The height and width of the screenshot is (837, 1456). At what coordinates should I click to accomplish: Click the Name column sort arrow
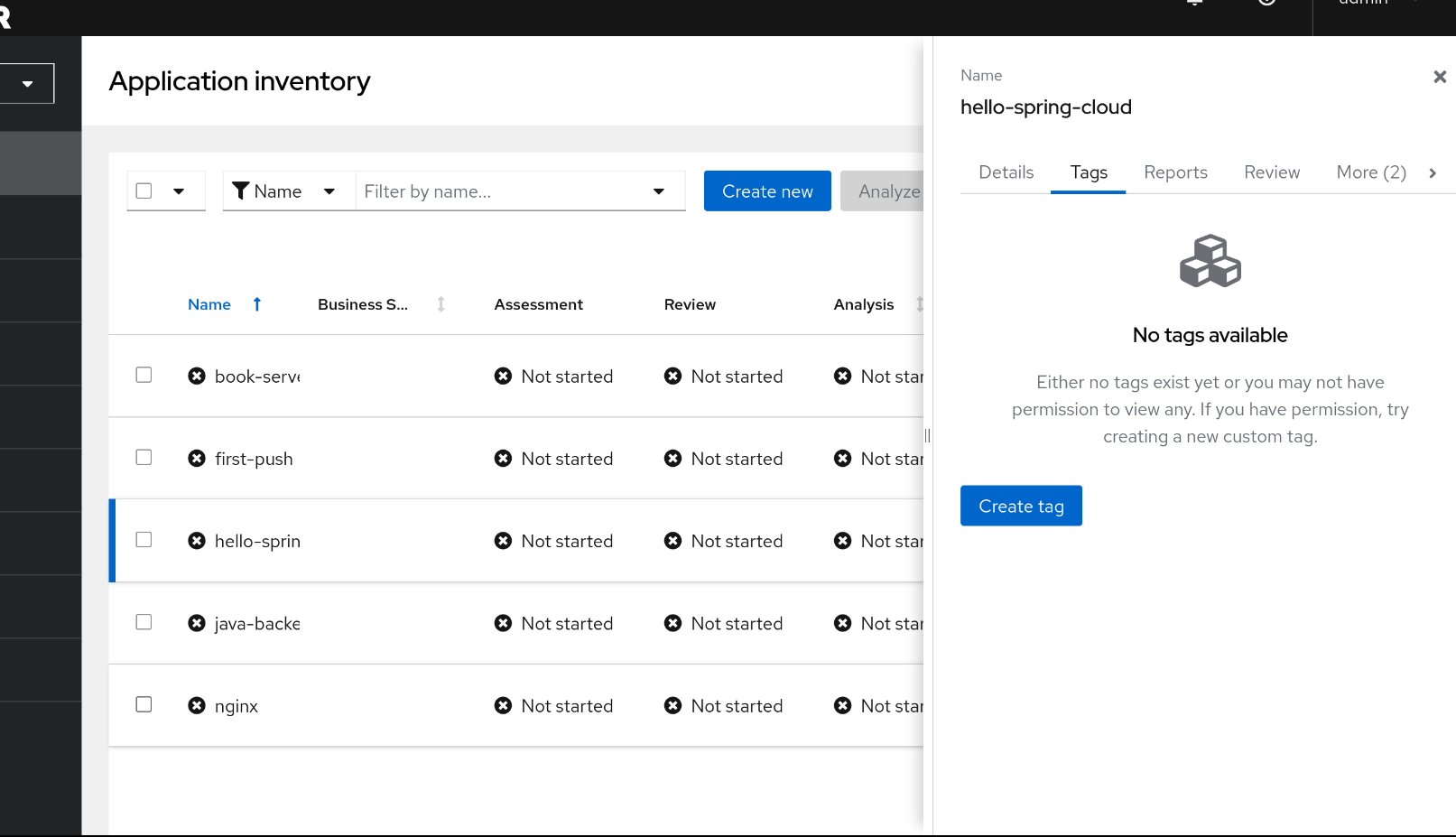click(x=257, y=304)
